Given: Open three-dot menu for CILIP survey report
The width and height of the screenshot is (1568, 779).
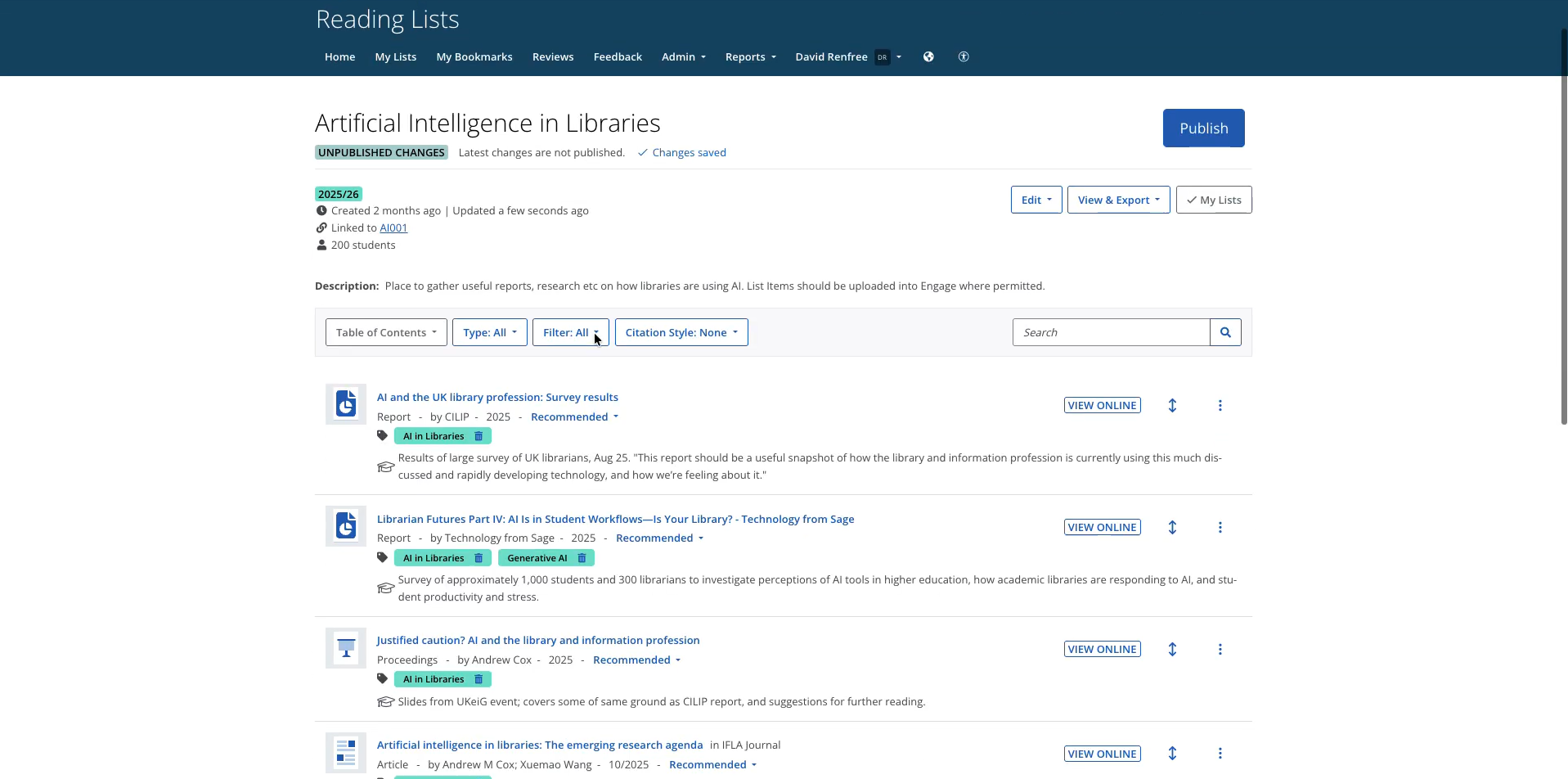Looking at the screenshot, I should pos(1220,406).
